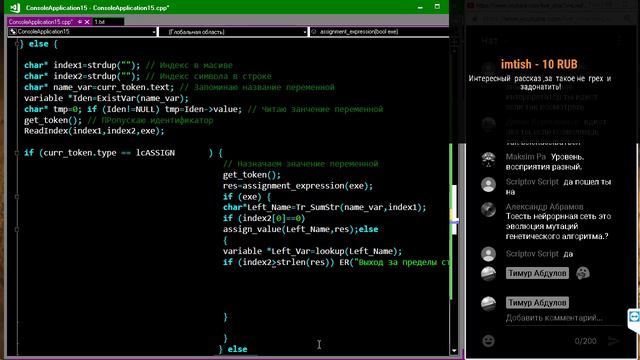Click avatar beside 'да пошел ты на' message
Viewport: 640px width, 360px height.
pyautogui.click(x=488, y=184)
